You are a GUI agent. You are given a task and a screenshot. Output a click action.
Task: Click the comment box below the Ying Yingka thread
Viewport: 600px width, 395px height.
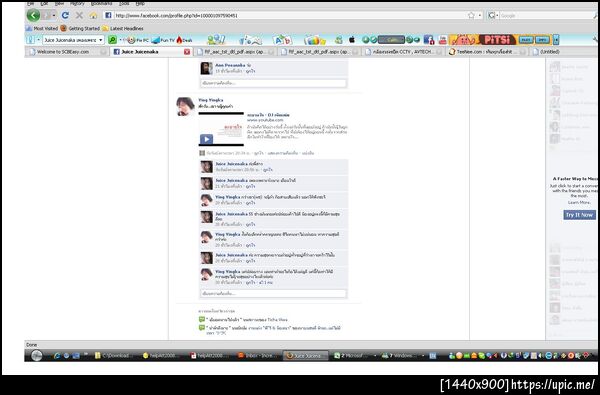[273, 293]
